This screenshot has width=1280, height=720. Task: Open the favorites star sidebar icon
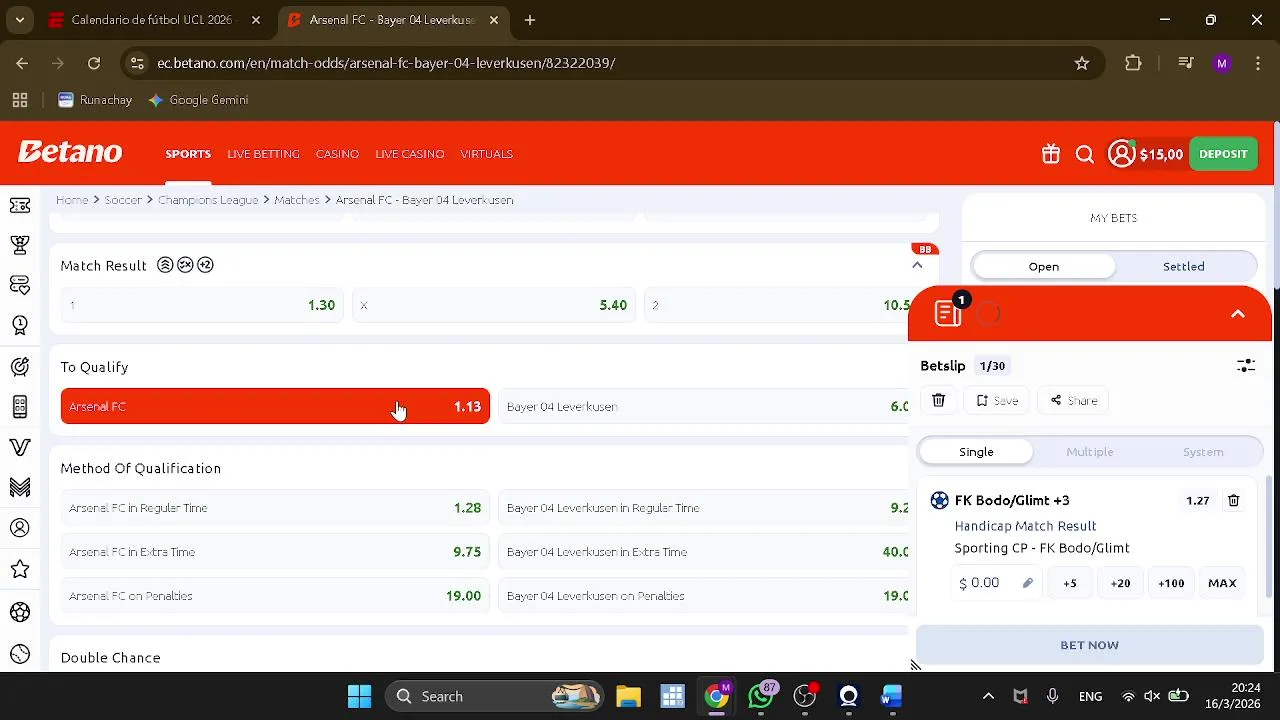click(19, 569)
